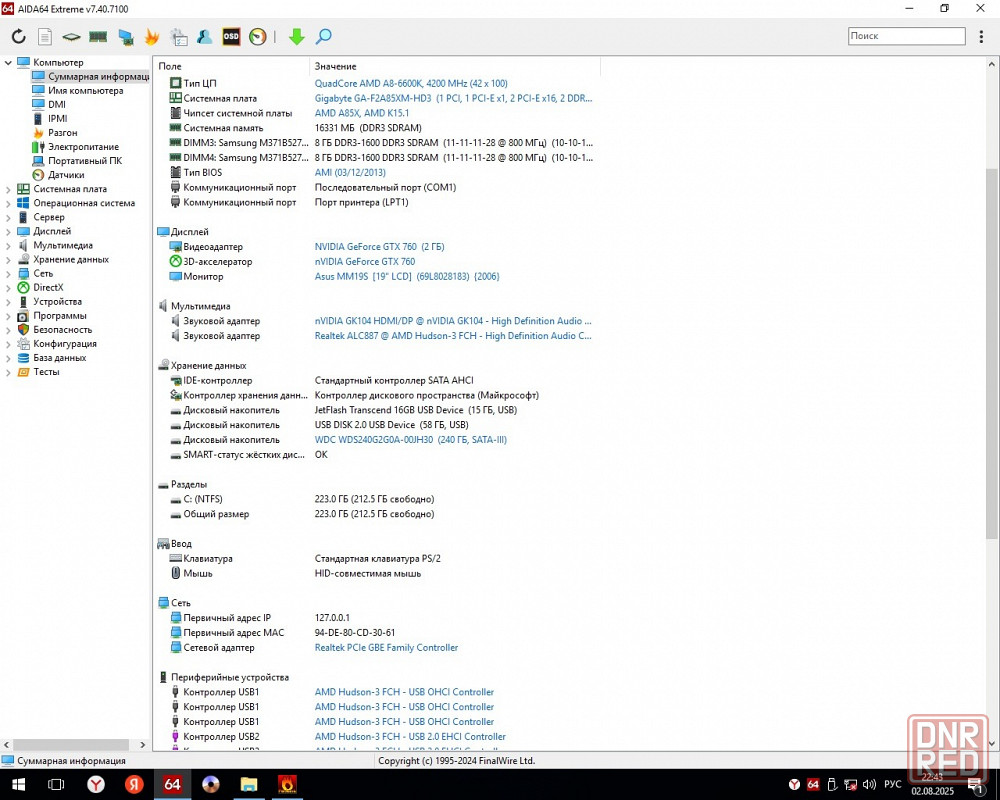Open the preferences checklist toolbar icon
1000x800 pixels.
[x=179, y=37]
